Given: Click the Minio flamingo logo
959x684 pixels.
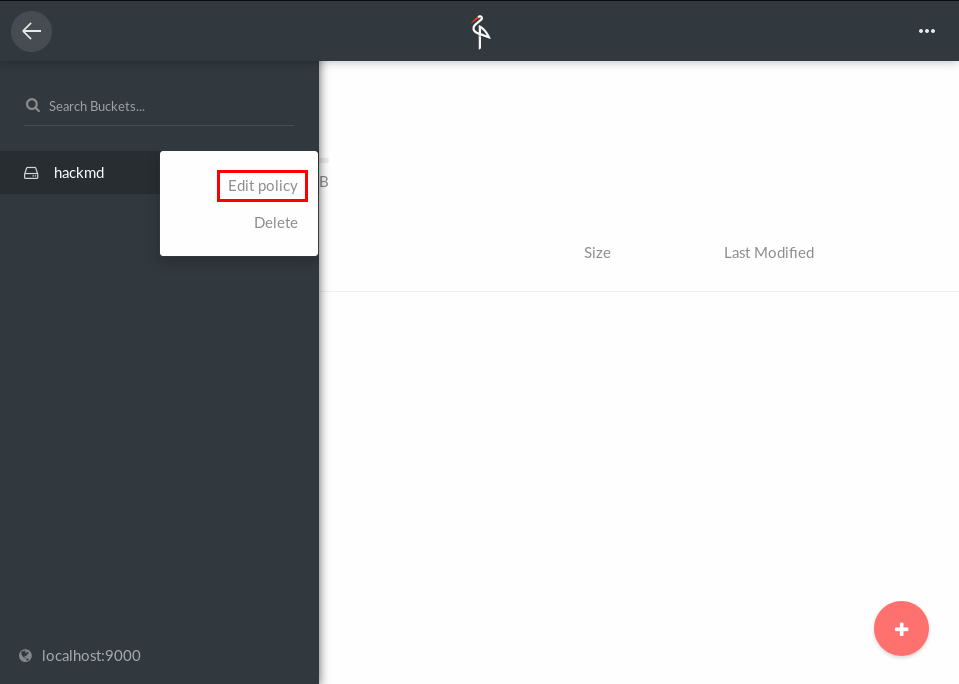Looking at the screenshot, I should [x=481, y=31].
